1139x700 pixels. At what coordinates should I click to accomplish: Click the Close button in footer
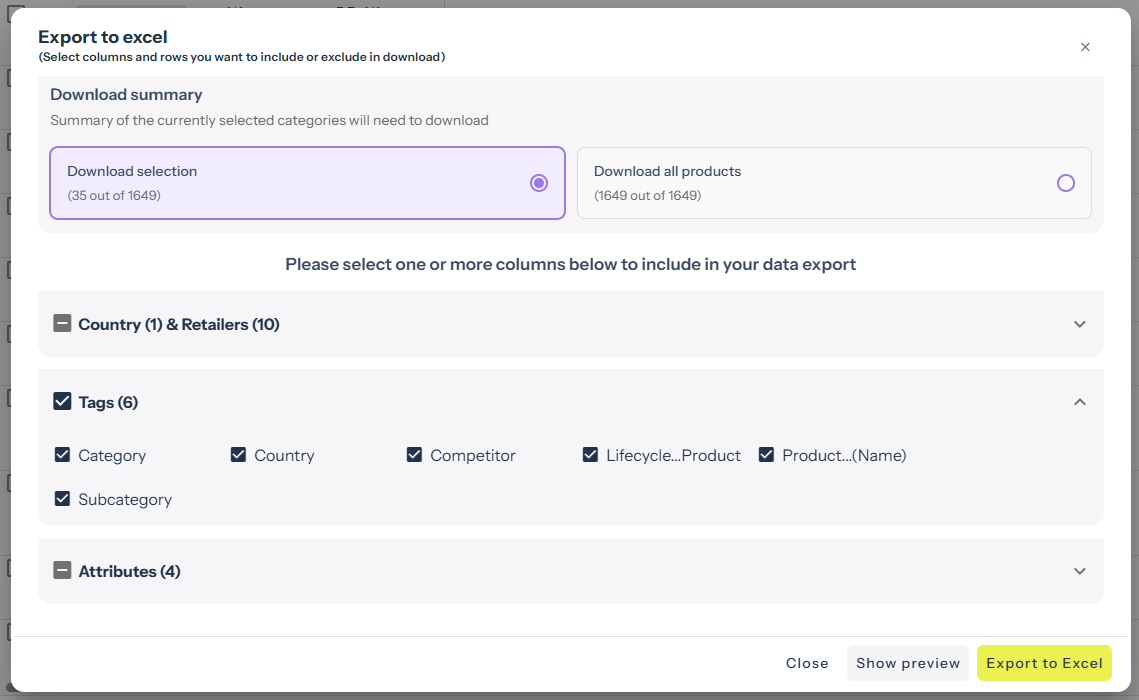[x=807, y=663]
